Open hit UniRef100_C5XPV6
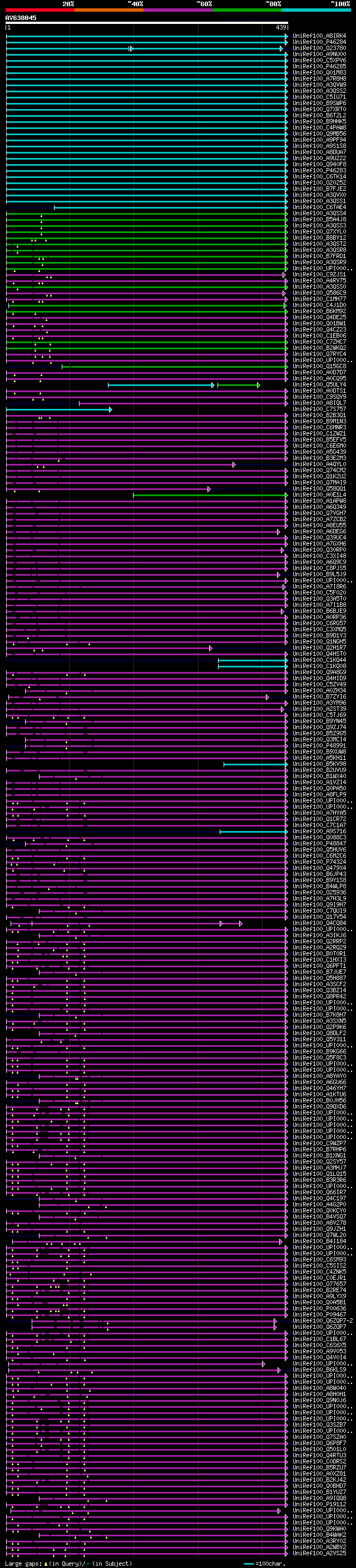 (319, 60)
